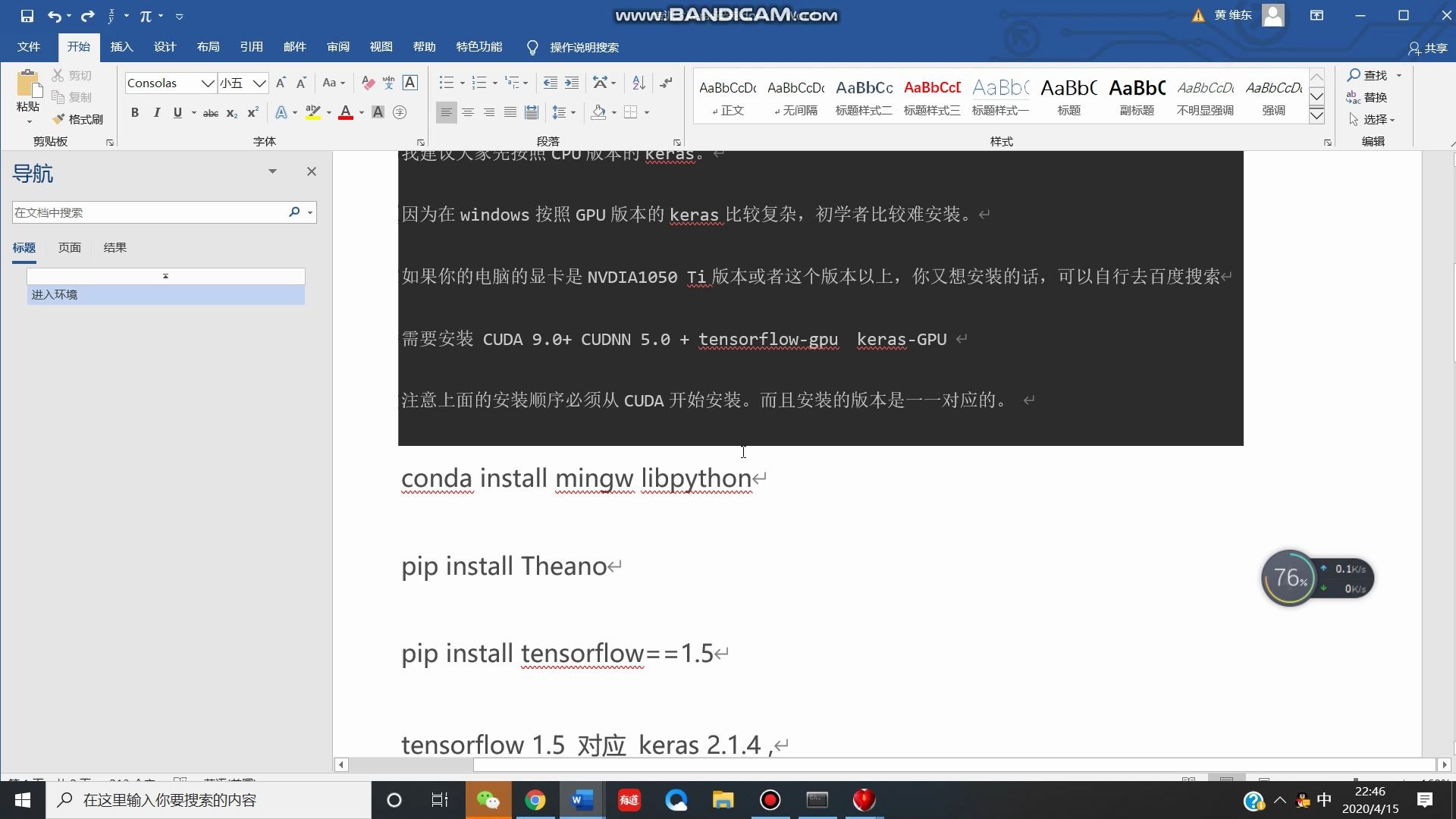Viewport: 1456px width, 819px height.
Task: Click the Copy (复制) button
Action: (72, 97)
